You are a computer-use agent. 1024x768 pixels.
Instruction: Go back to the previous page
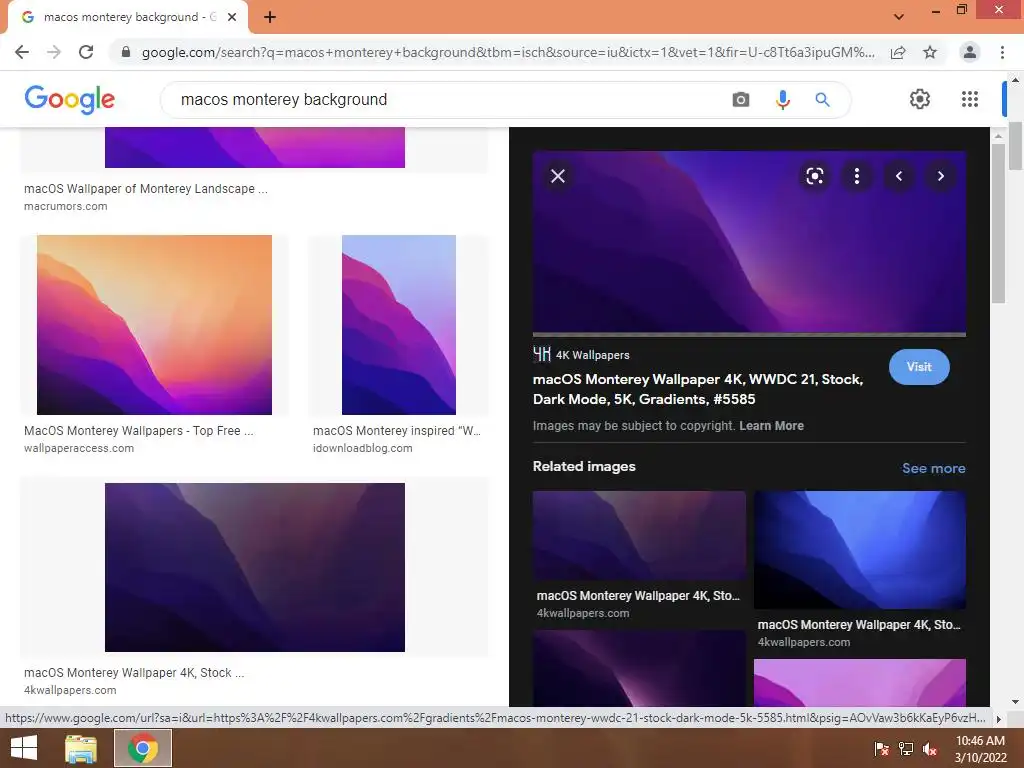click(22, 52)
